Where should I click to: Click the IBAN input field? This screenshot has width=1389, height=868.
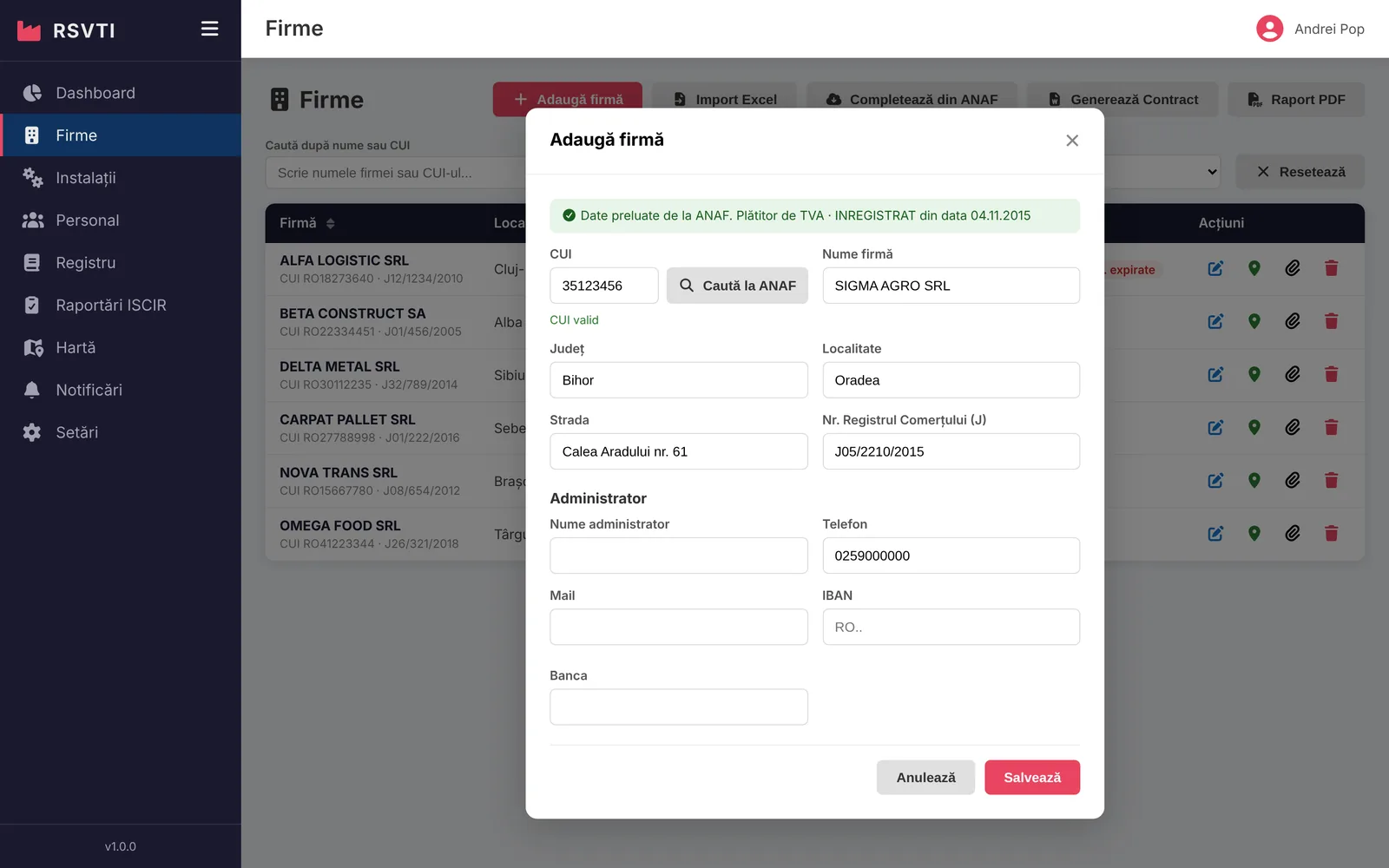pyautogui.click(x=951, y=627)
